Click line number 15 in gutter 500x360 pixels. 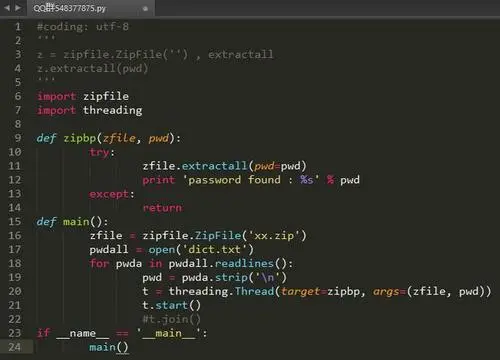point(14,221)
